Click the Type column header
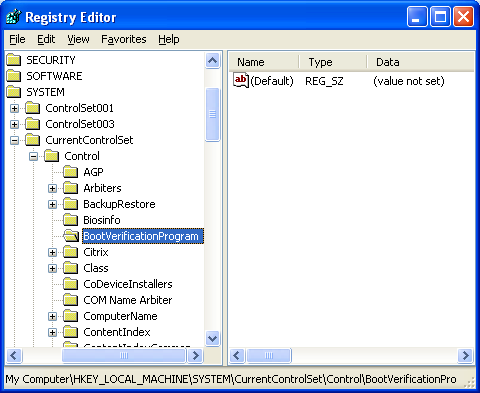The width and height of the screenshot is (480, 393). 333,62
